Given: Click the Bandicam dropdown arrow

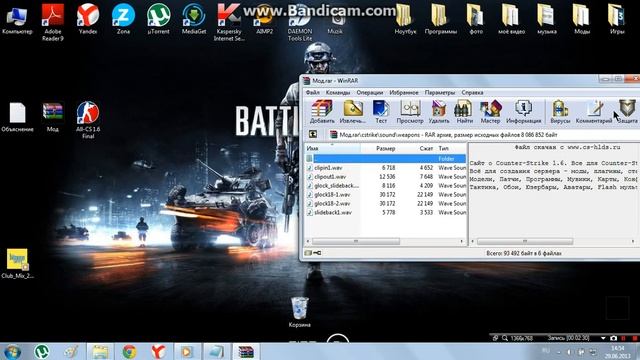Looking at the screenshot, I should pos(603,338).
